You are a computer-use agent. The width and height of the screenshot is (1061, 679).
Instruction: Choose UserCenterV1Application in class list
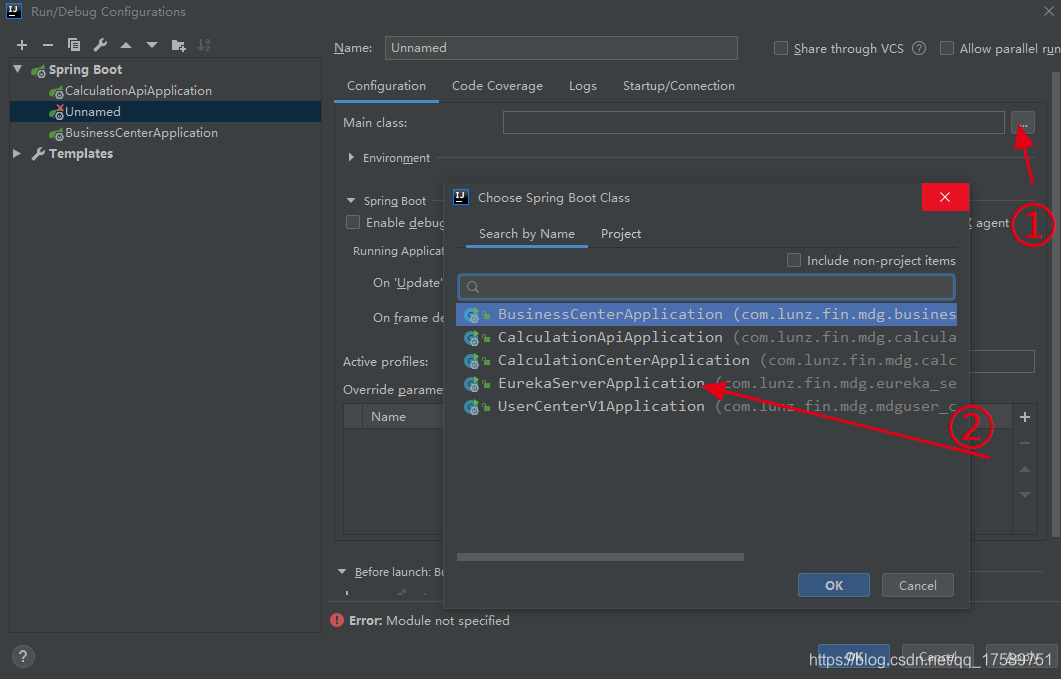706,407
